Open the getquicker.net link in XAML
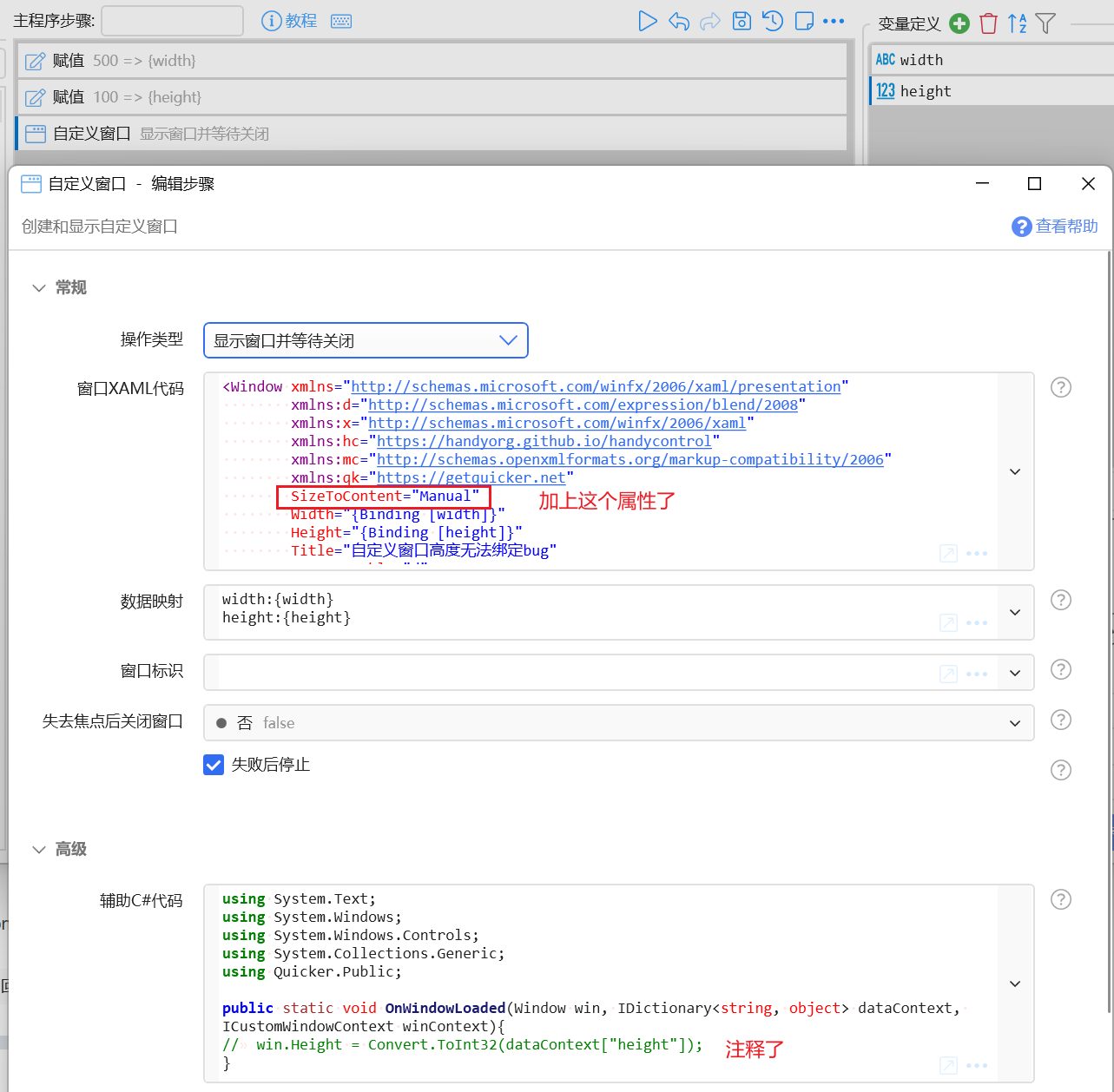Screen dimensions: 1114x1092 471,477
